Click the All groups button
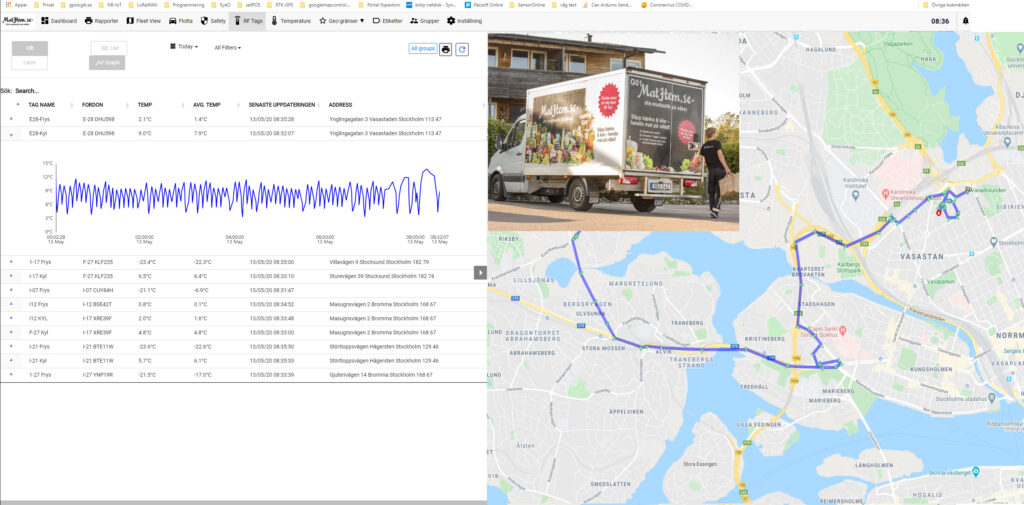1024x505 pixels. point(423,48)
